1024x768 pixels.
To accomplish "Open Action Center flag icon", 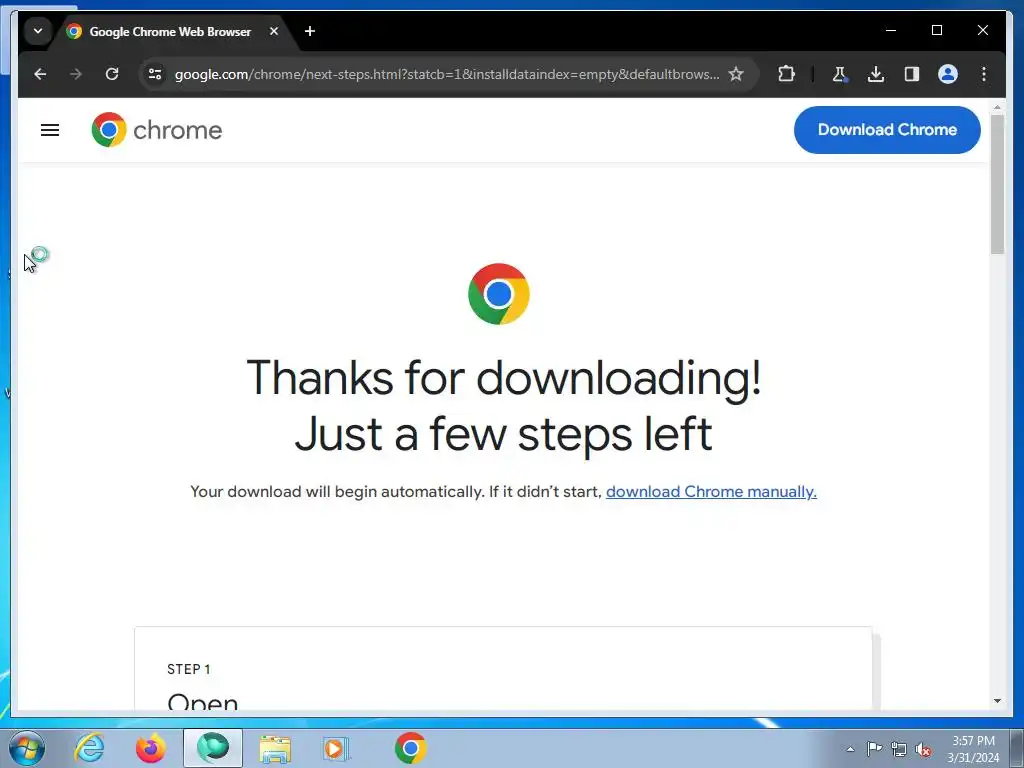I will (874, 749).
